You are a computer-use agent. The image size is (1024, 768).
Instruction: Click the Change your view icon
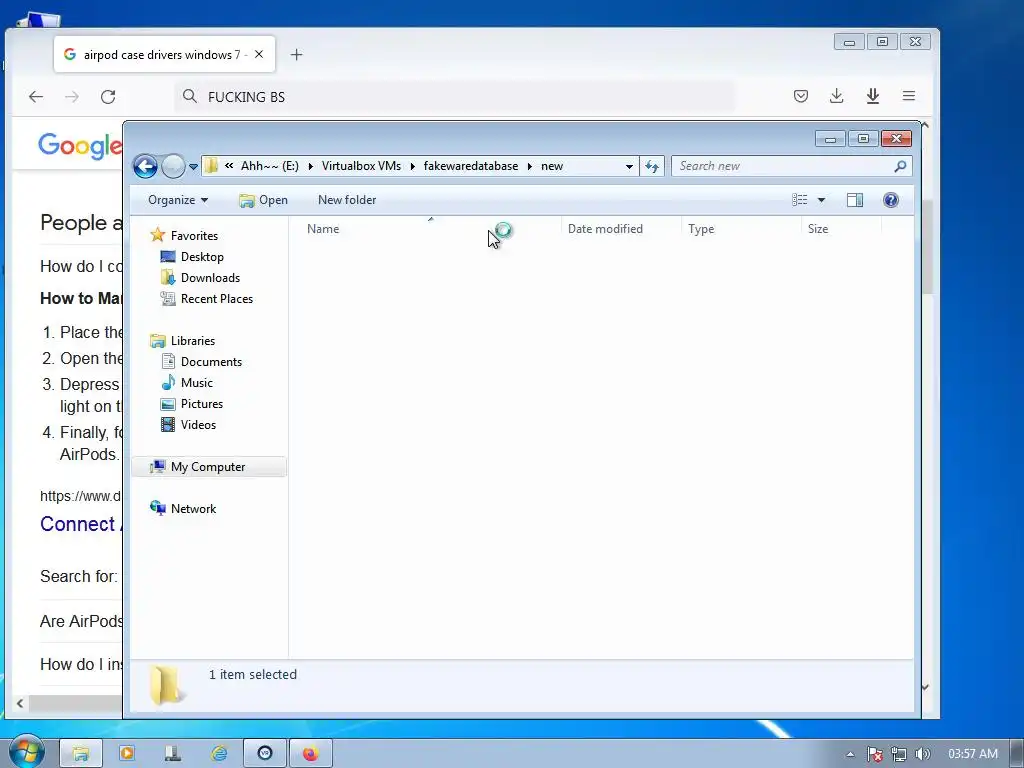[800, 200]
